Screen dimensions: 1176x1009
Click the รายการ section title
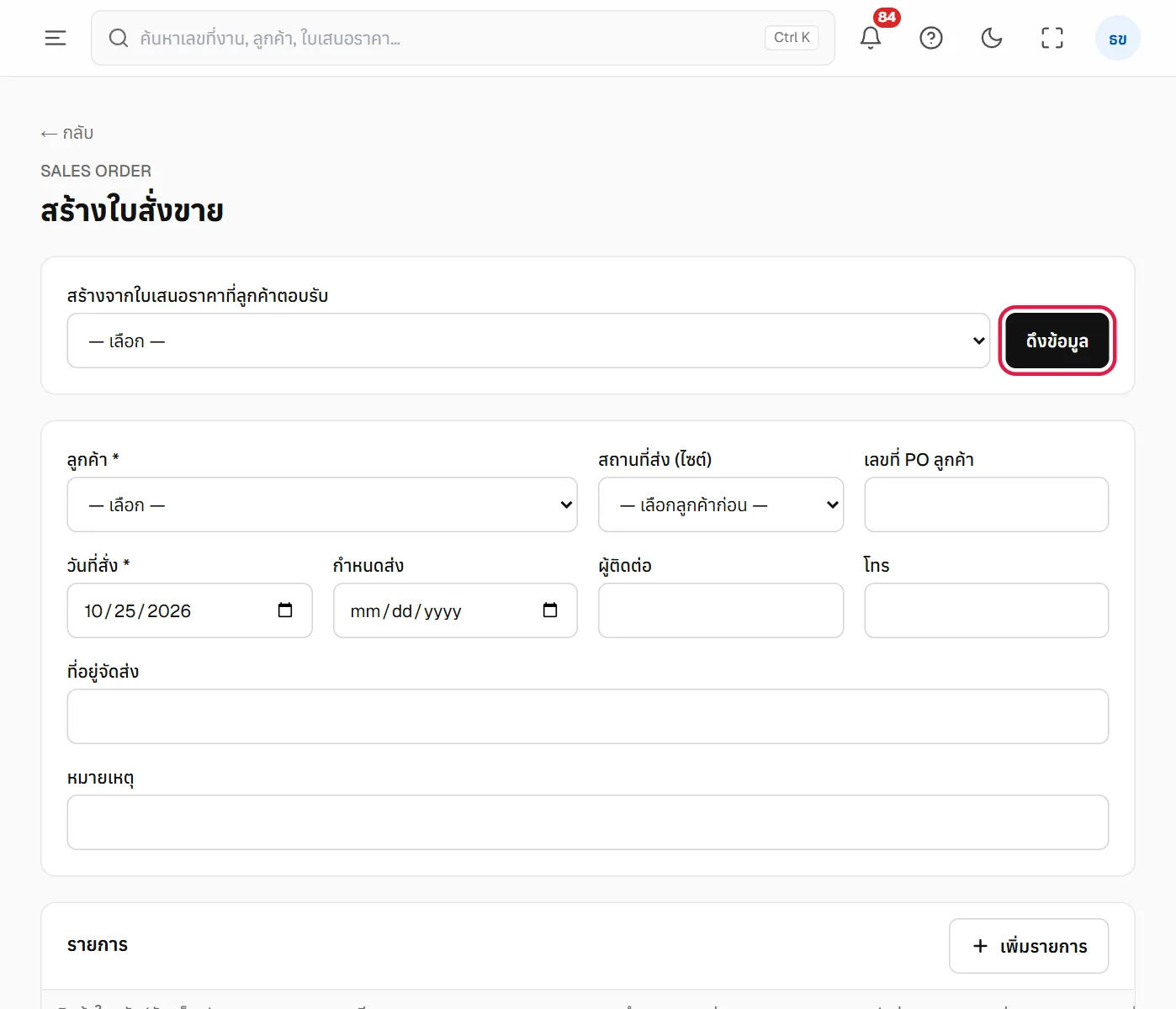pyautogui.click(x=98, y=945)
